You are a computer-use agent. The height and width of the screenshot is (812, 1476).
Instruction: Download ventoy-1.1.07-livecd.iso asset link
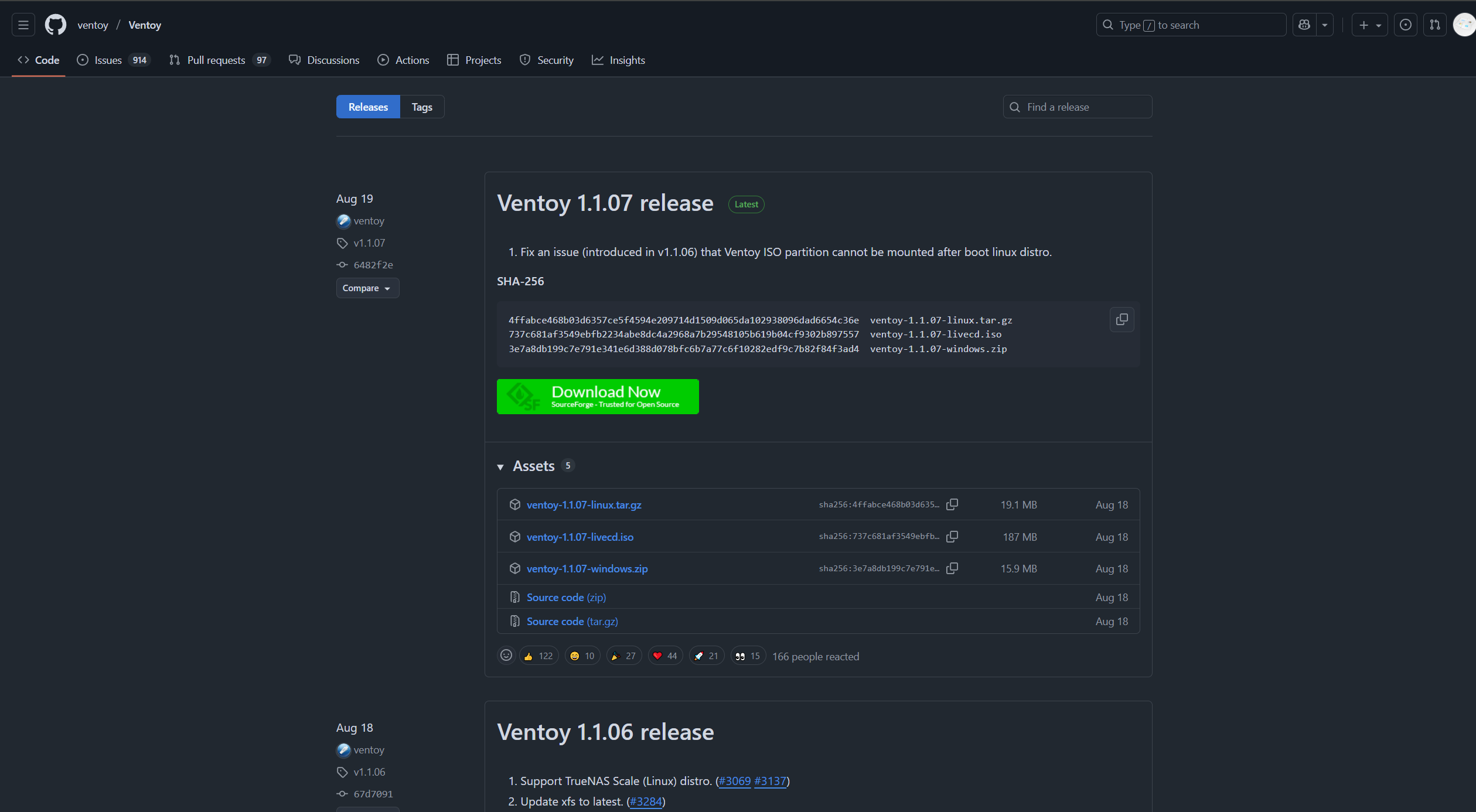tap(580, 537)
